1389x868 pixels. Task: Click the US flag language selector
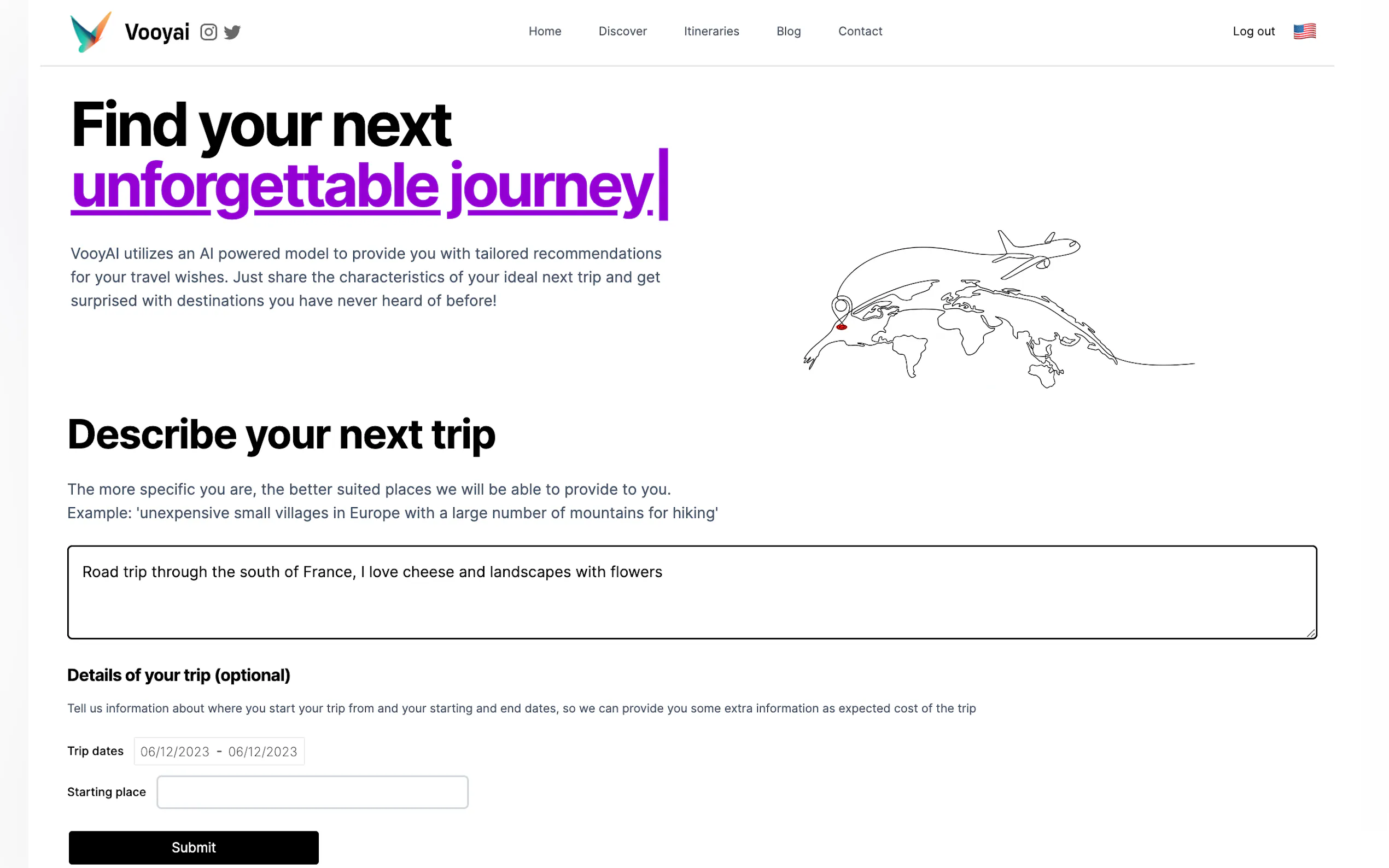tap(1304, 32)
